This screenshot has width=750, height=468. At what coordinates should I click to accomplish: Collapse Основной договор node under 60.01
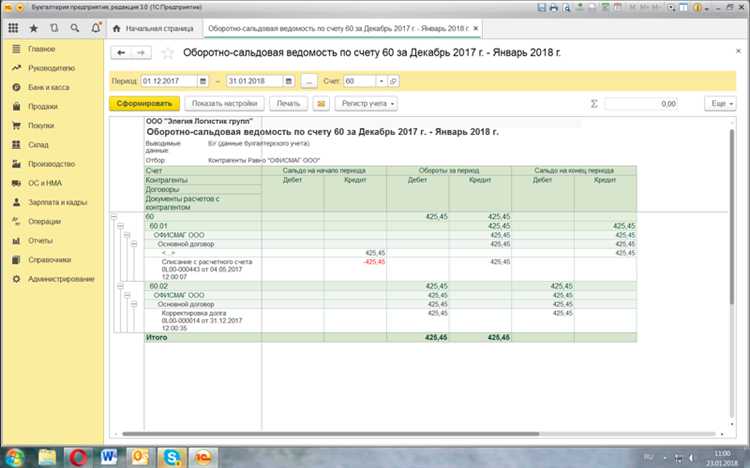133,244
